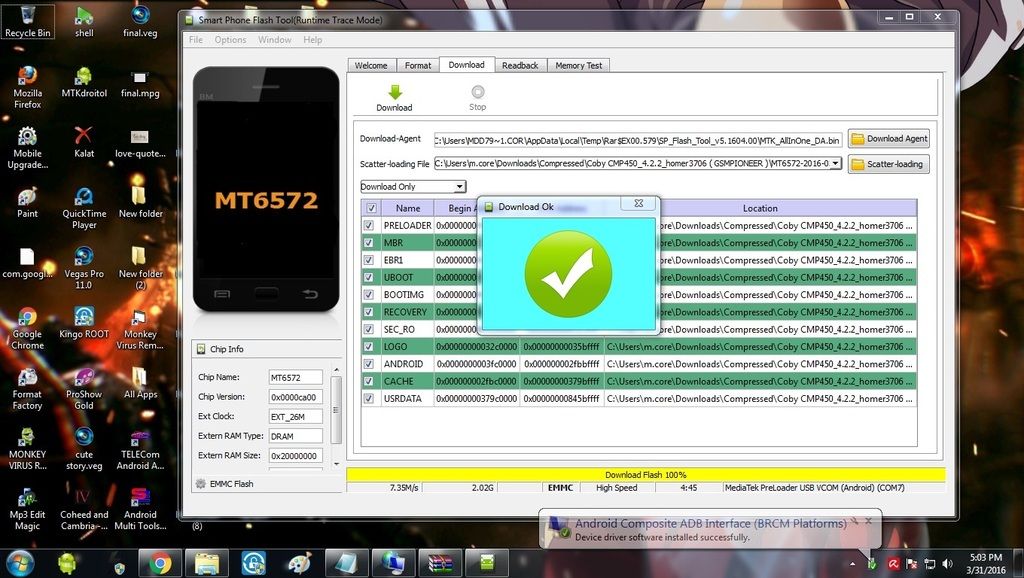The image size is (1024, 578).
Task: Uncheck the BOOTIMG partition checkbox
Action: click(369, 295)
